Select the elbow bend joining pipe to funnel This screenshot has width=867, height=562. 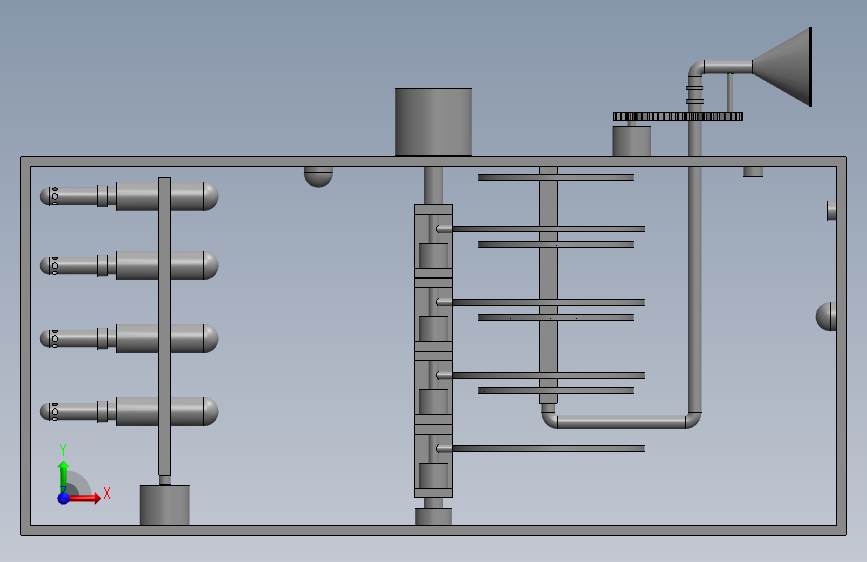[x=697, y=70]
